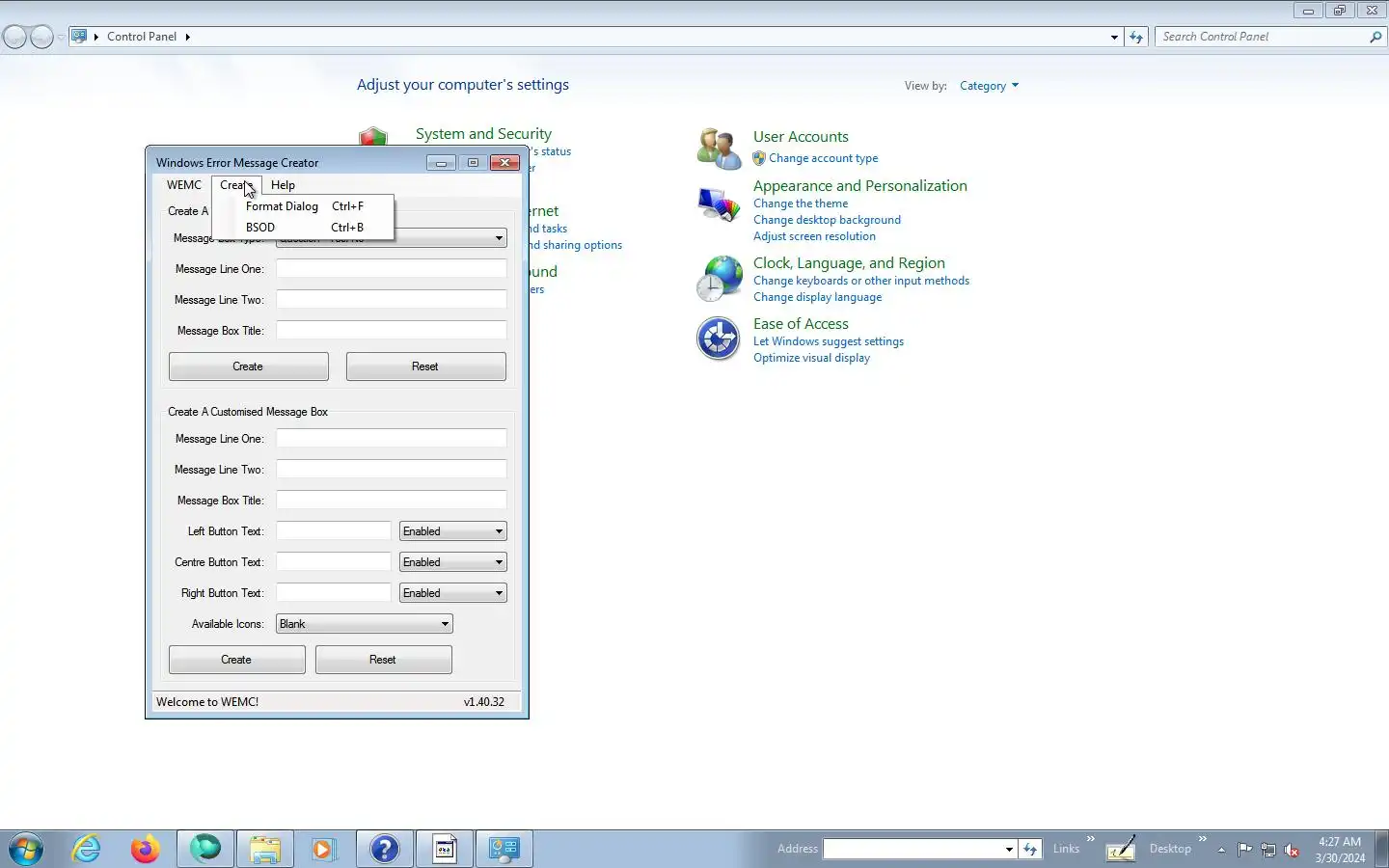Choose BSOD from the Create menu
This screenshot has width=1389, height=868.
[x=303, y=228]
